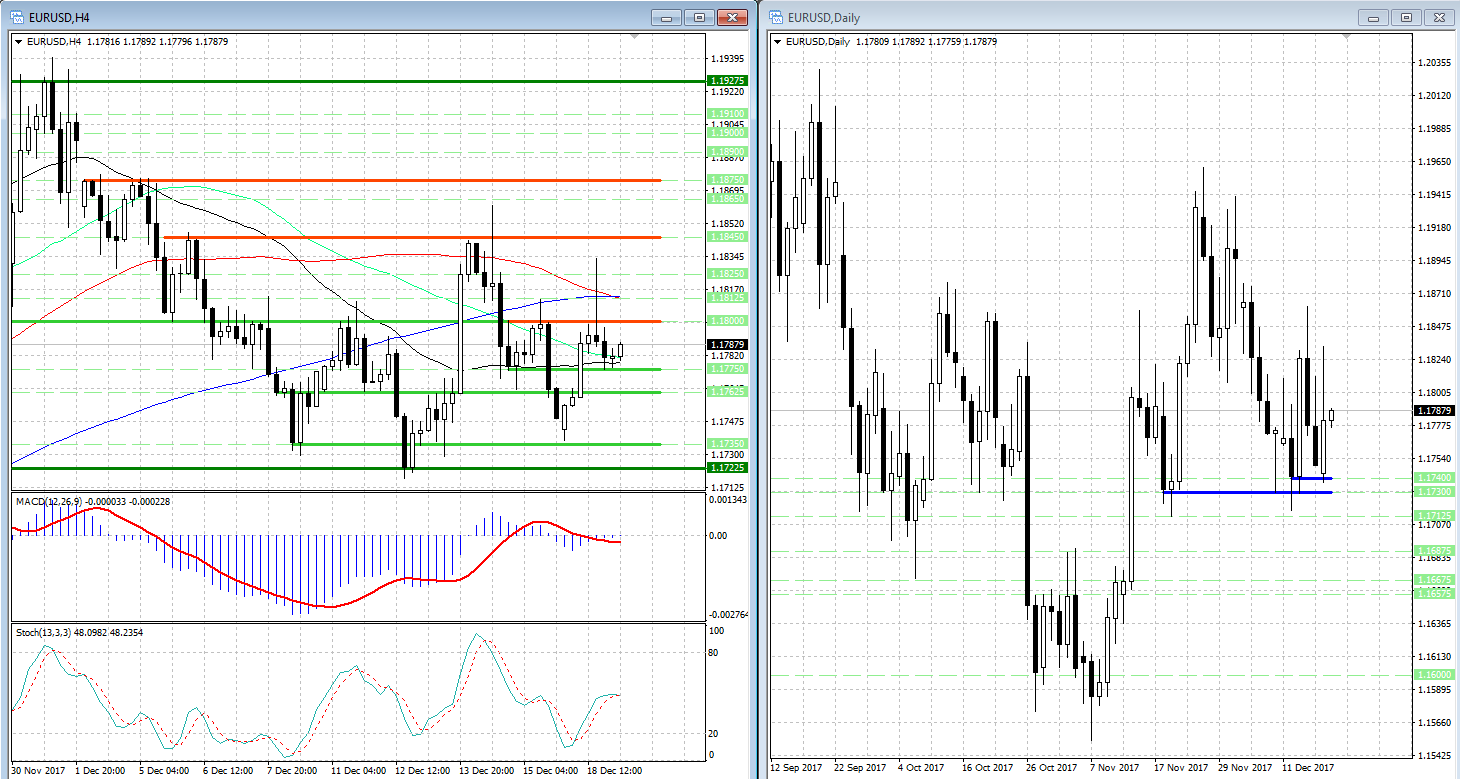Click the chart shift triangle on H4 chart
The height and width of the screenshot is (779, 1460).
point(633,38)
